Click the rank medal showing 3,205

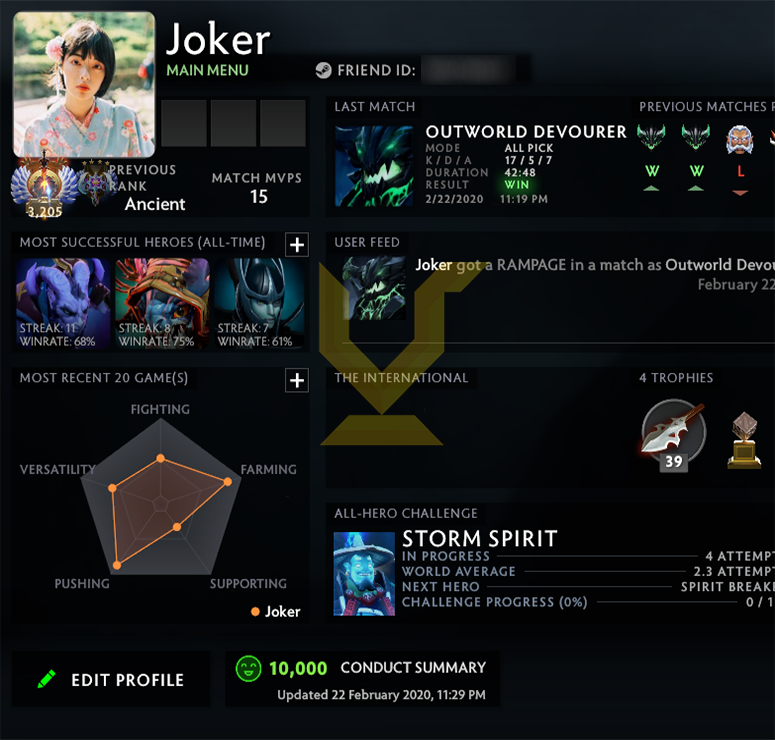pyautogui.click(x=44, y=187)
